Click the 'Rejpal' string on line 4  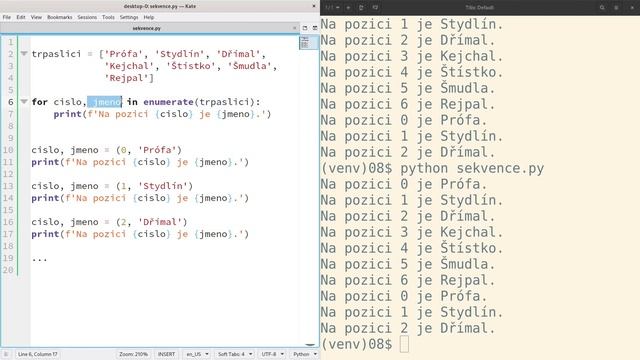[x=127, y=78]
